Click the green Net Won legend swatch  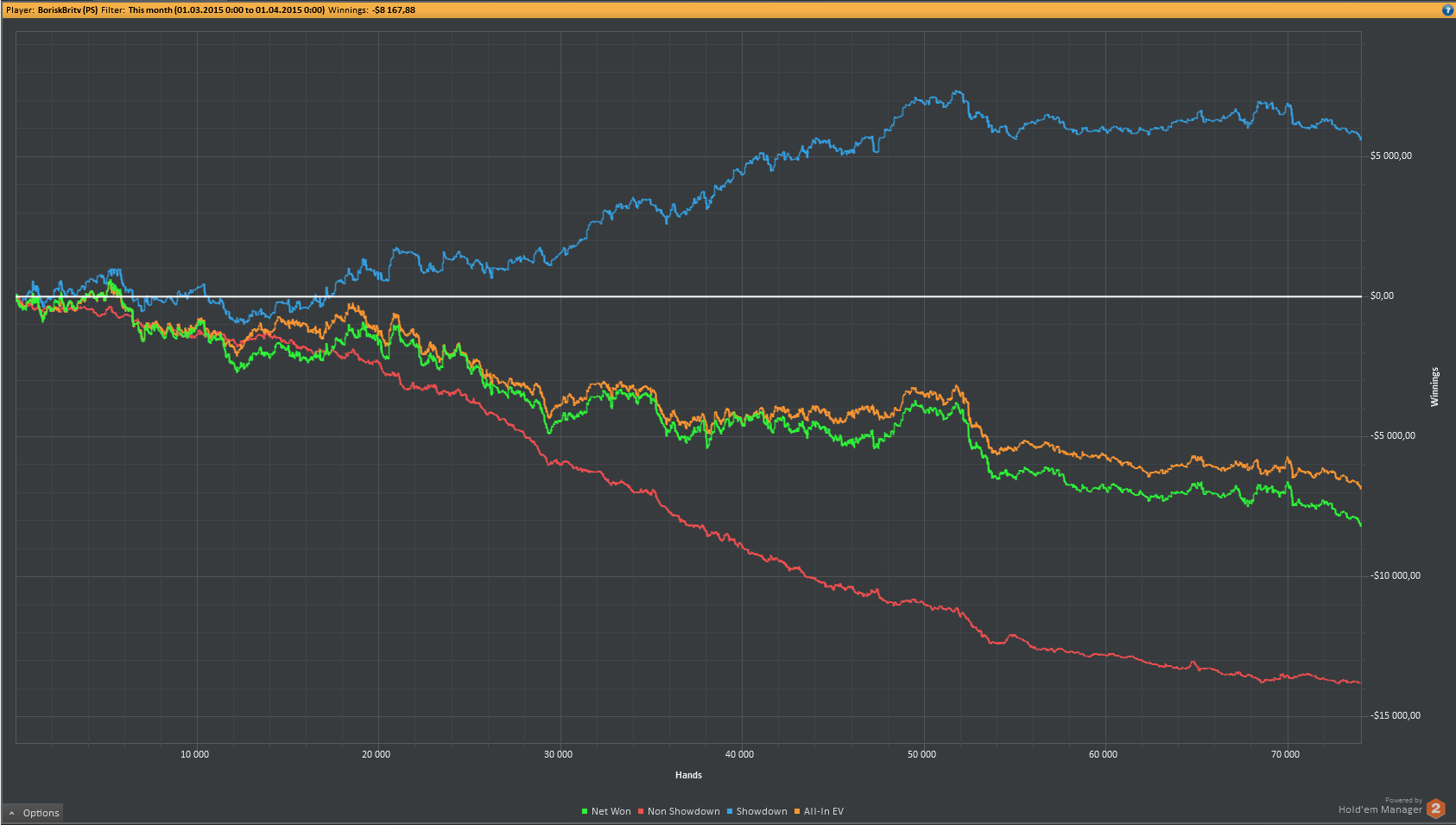(585, 811)
